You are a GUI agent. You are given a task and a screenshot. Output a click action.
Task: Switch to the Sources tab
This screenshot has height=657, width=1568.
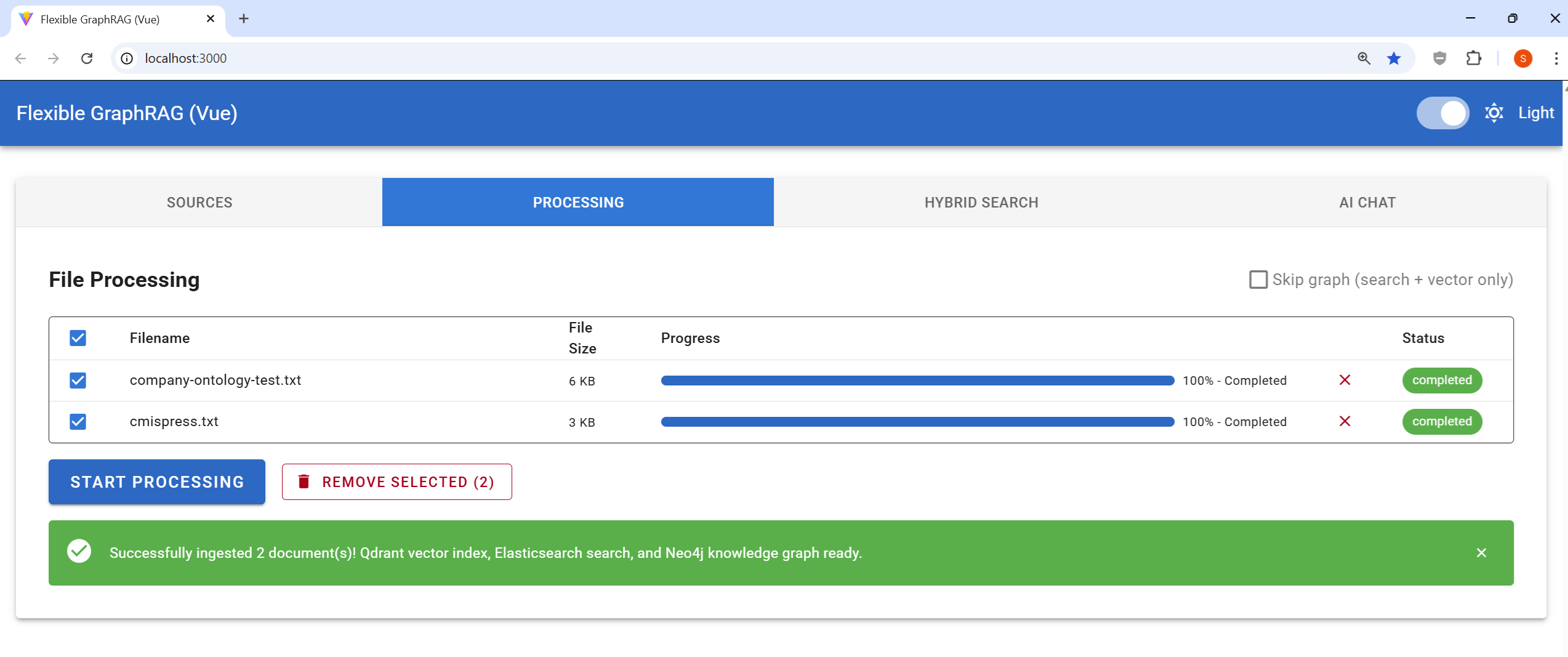coord(199,203)
